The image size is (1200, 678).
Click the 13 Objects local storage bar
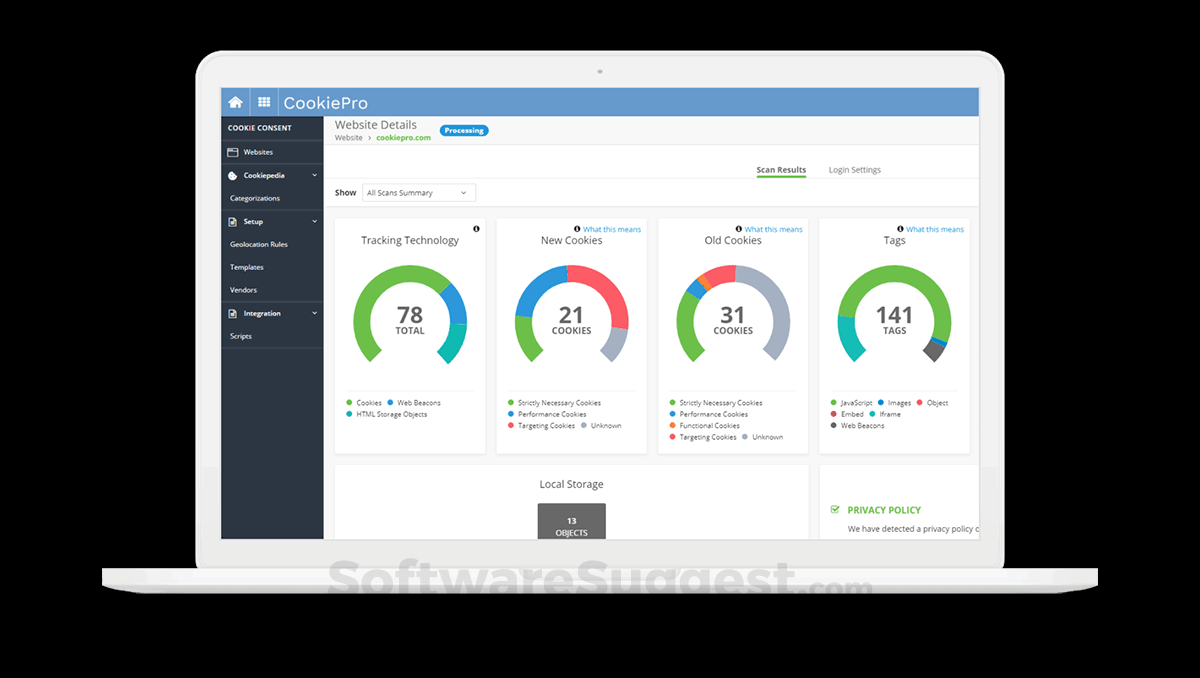coord(572,521)
